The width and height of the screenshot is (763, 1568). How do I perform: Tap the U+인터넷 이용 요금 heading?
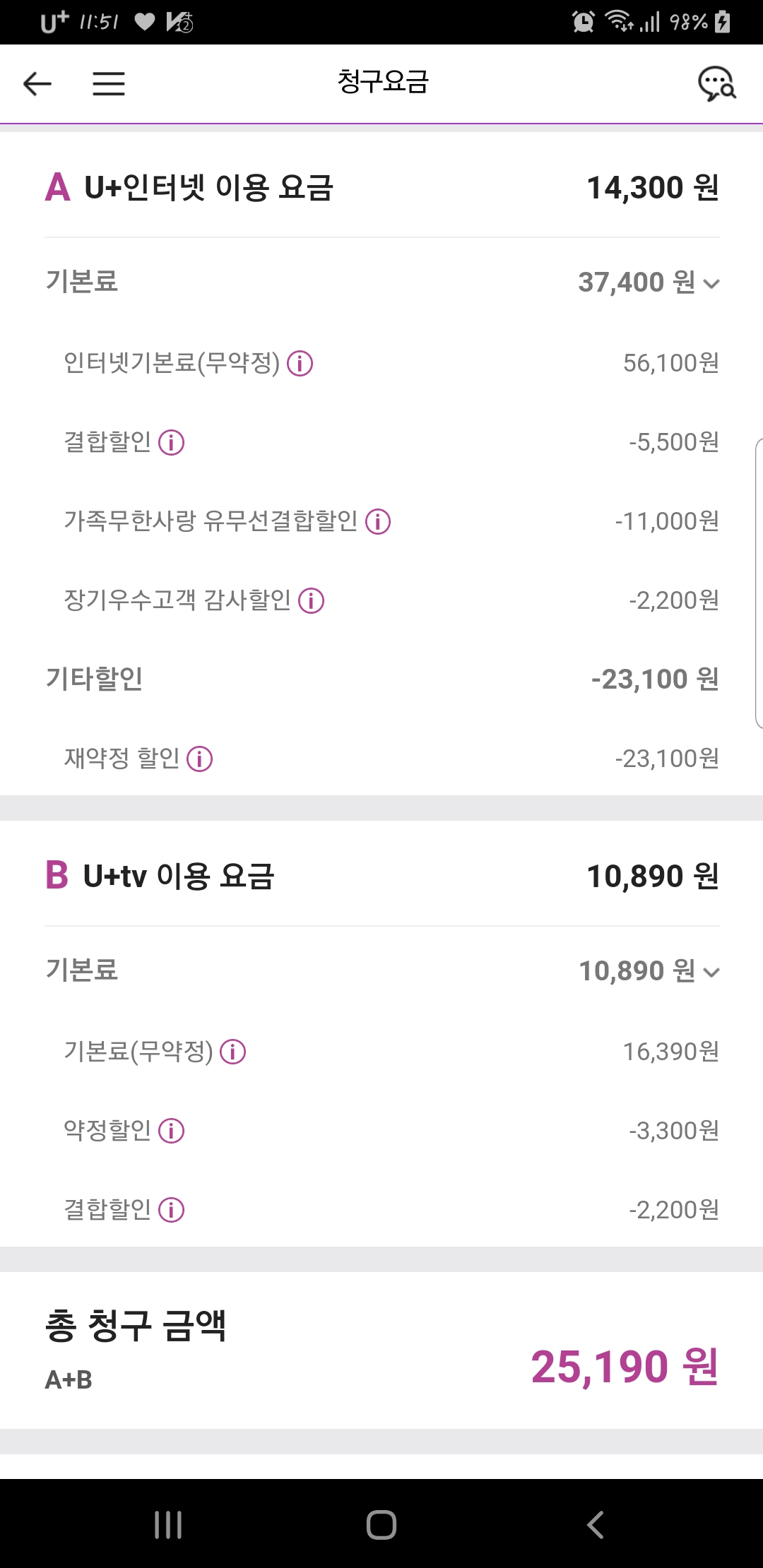click(208, 188)
